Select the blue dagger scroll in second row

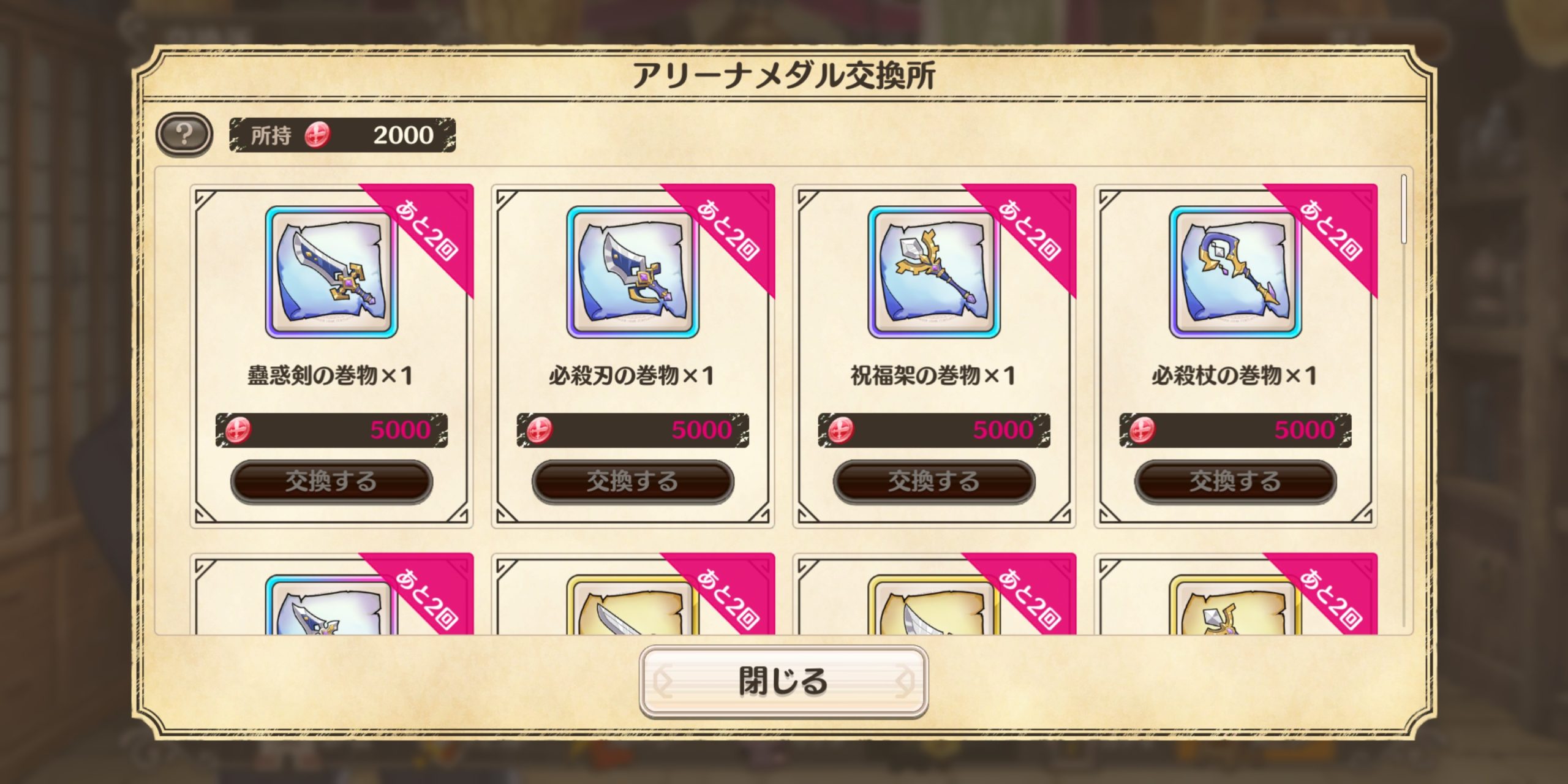[x=331, y=605]
